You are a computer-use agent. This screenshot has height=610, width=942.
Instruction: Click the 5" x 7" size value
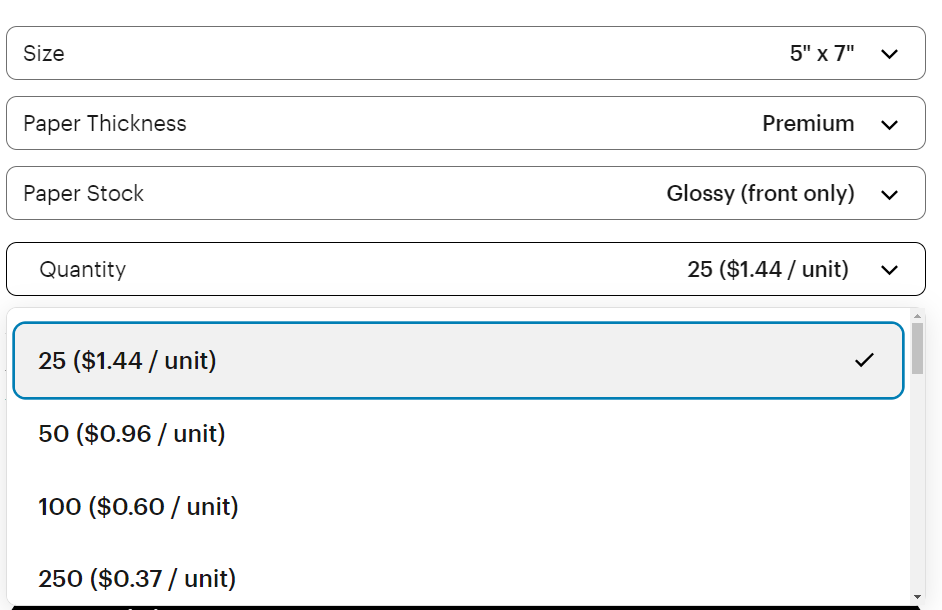click(x=822, y=54)
